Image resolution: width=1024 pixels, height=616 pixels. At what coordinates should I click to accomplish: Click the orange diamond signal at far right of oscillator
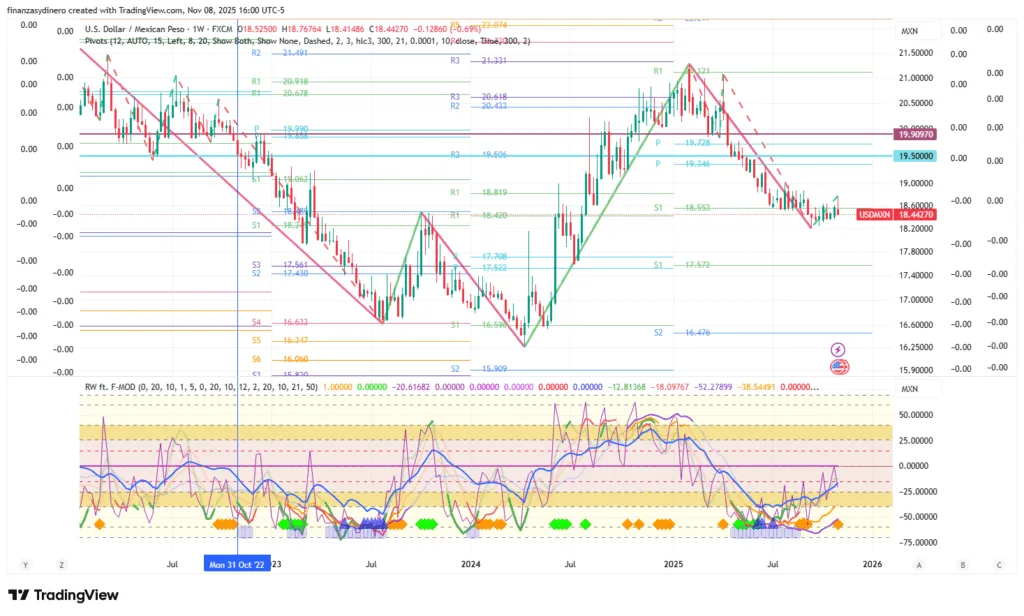coord(838,524)
